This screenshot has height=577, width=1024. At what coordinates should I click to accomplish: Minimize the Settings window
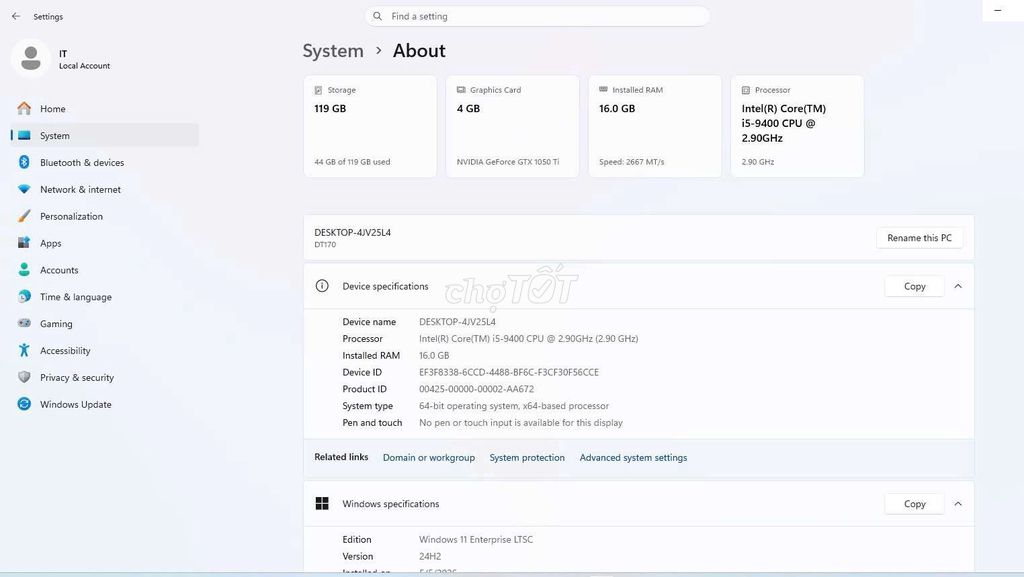[x=997, y=10]
